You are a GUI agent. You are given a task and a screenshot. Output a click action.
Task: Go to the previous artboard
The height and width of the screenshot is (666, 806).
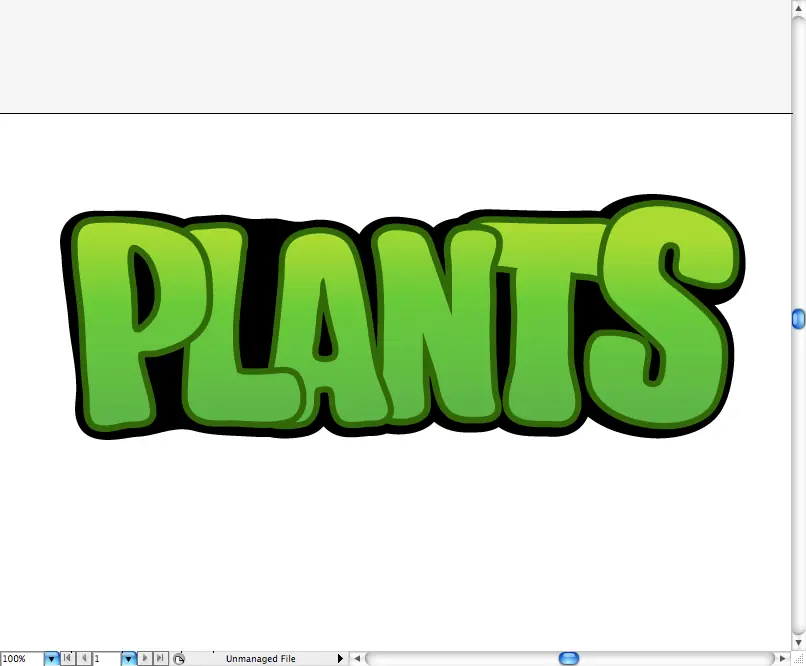tap(84, 658)
